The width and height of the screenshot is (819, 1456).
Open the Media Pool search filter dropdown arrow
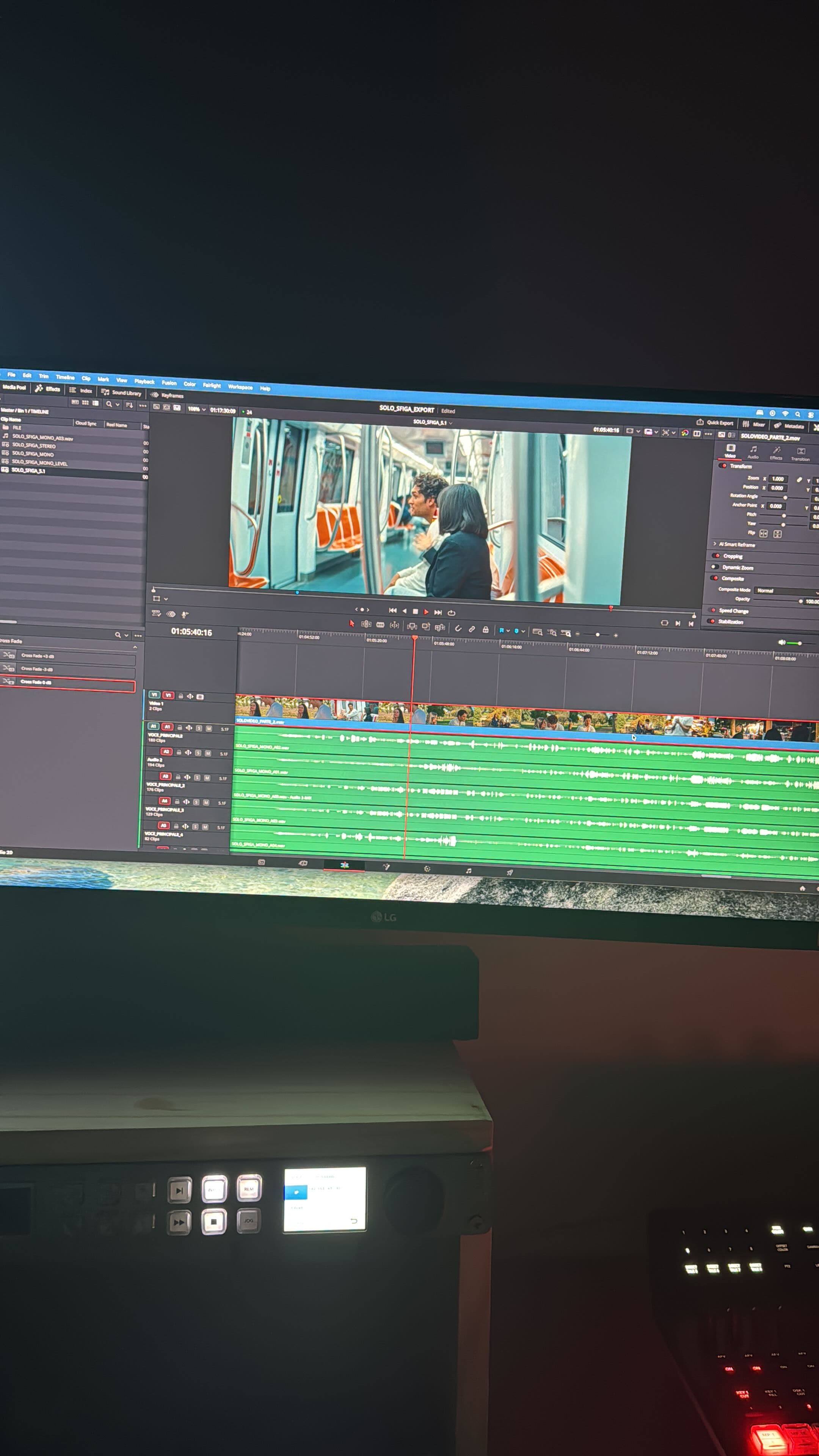(118, 405)
